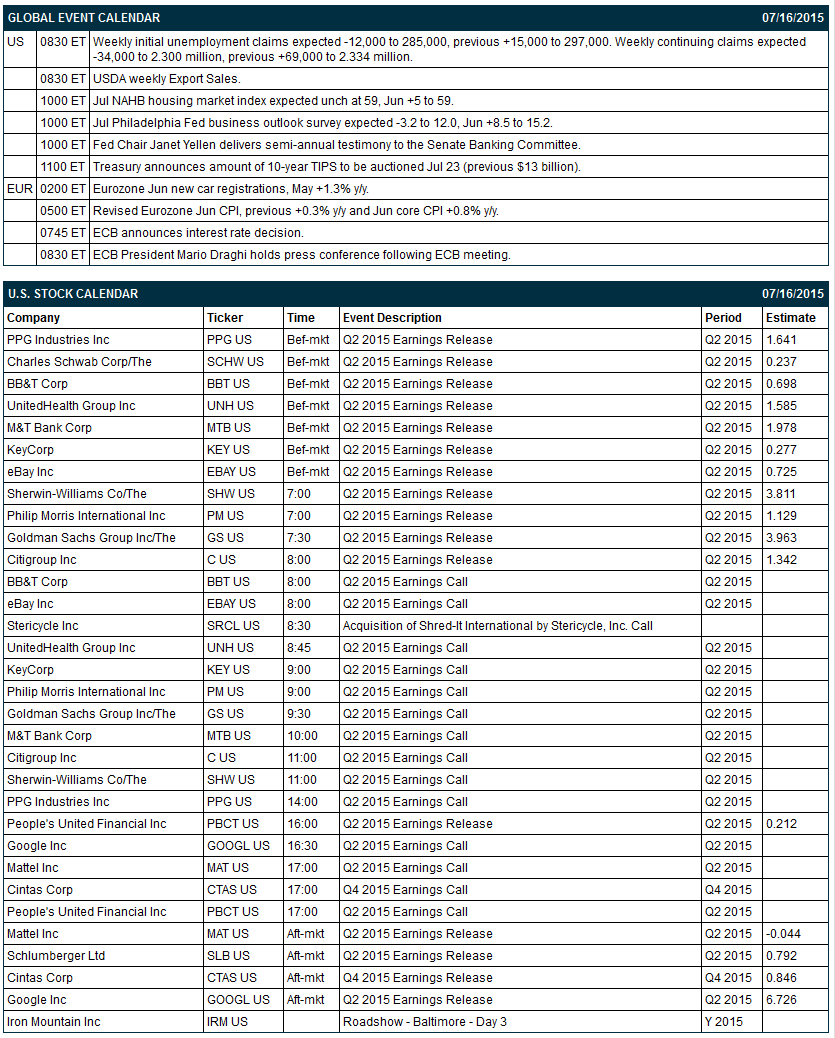Select Iron Mountain Inc company cell
This screenshot has width=835, height=1038.
point(54,1021)
